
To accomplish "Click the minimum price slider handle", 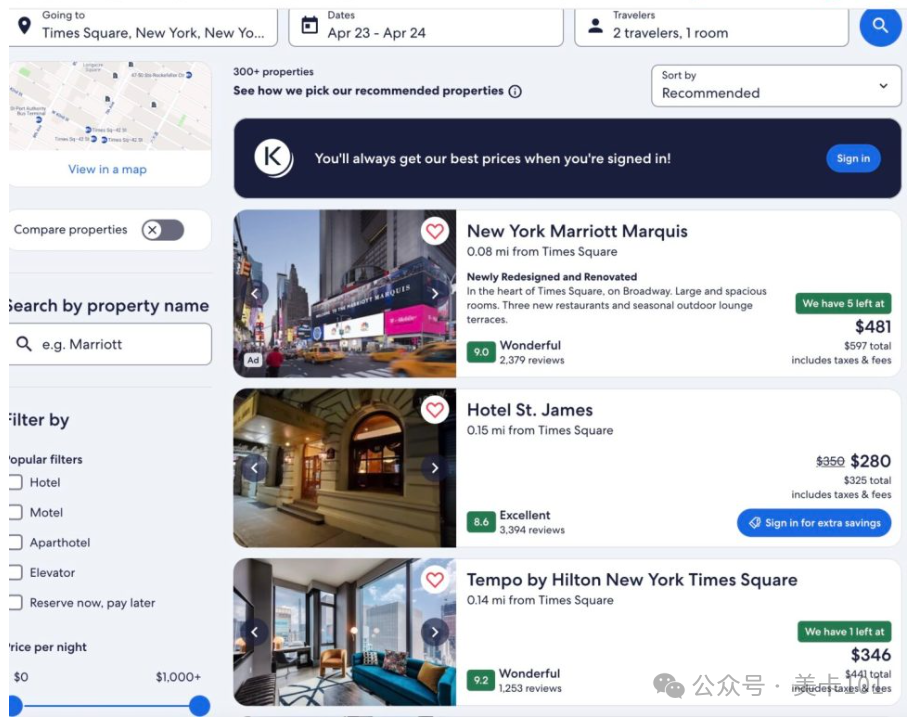I will (15, 706).
